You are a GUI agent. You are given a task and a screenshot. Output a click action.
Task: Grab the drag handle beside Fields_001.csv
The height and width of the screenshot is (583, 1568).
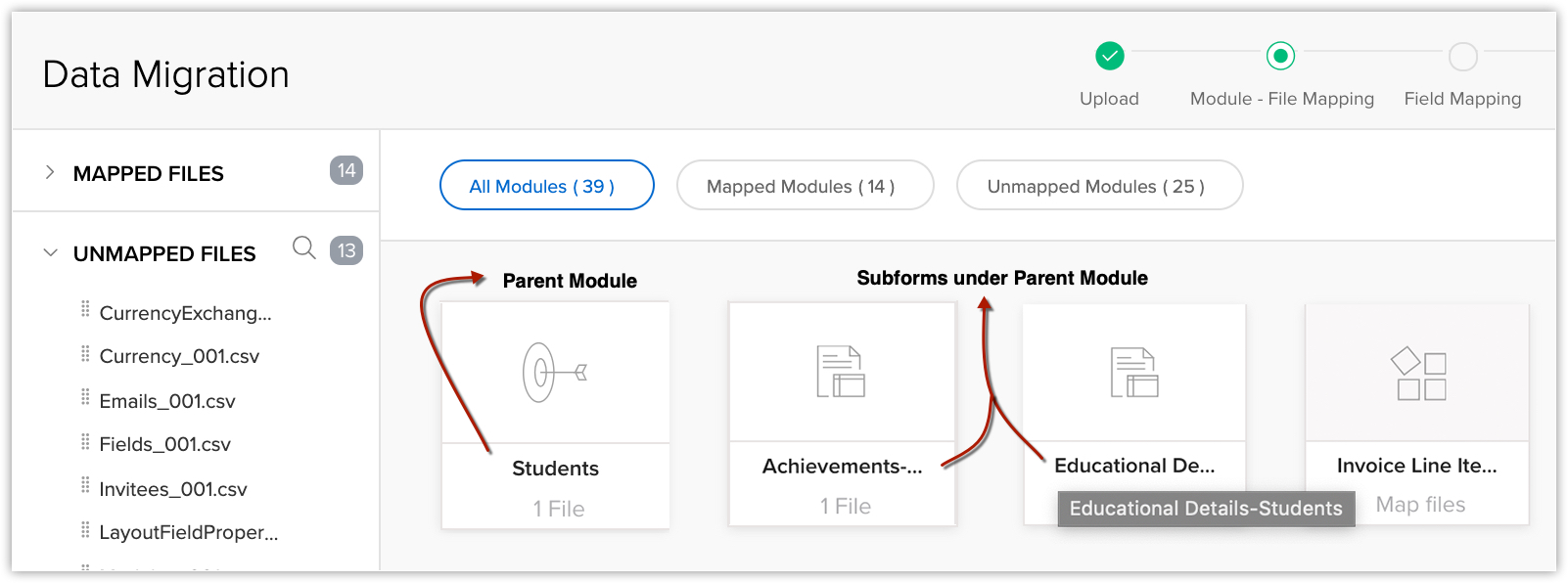pyautogui.click(x=85, y=442)
